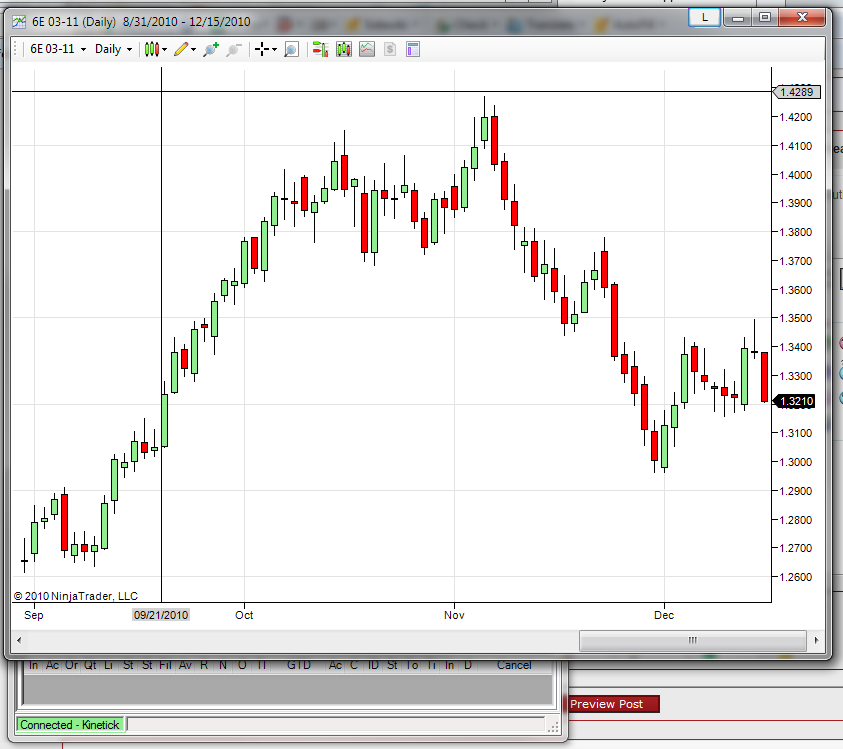The width and height of the screenshot is (843, 749).
Task: Click the Nov axis label
Action: tap(454, 615)
